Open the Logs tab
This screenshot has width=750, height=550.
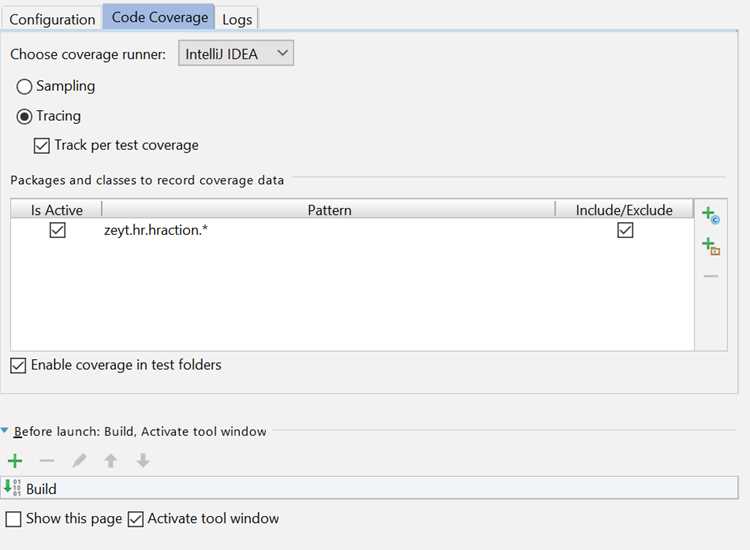(237, 20)
